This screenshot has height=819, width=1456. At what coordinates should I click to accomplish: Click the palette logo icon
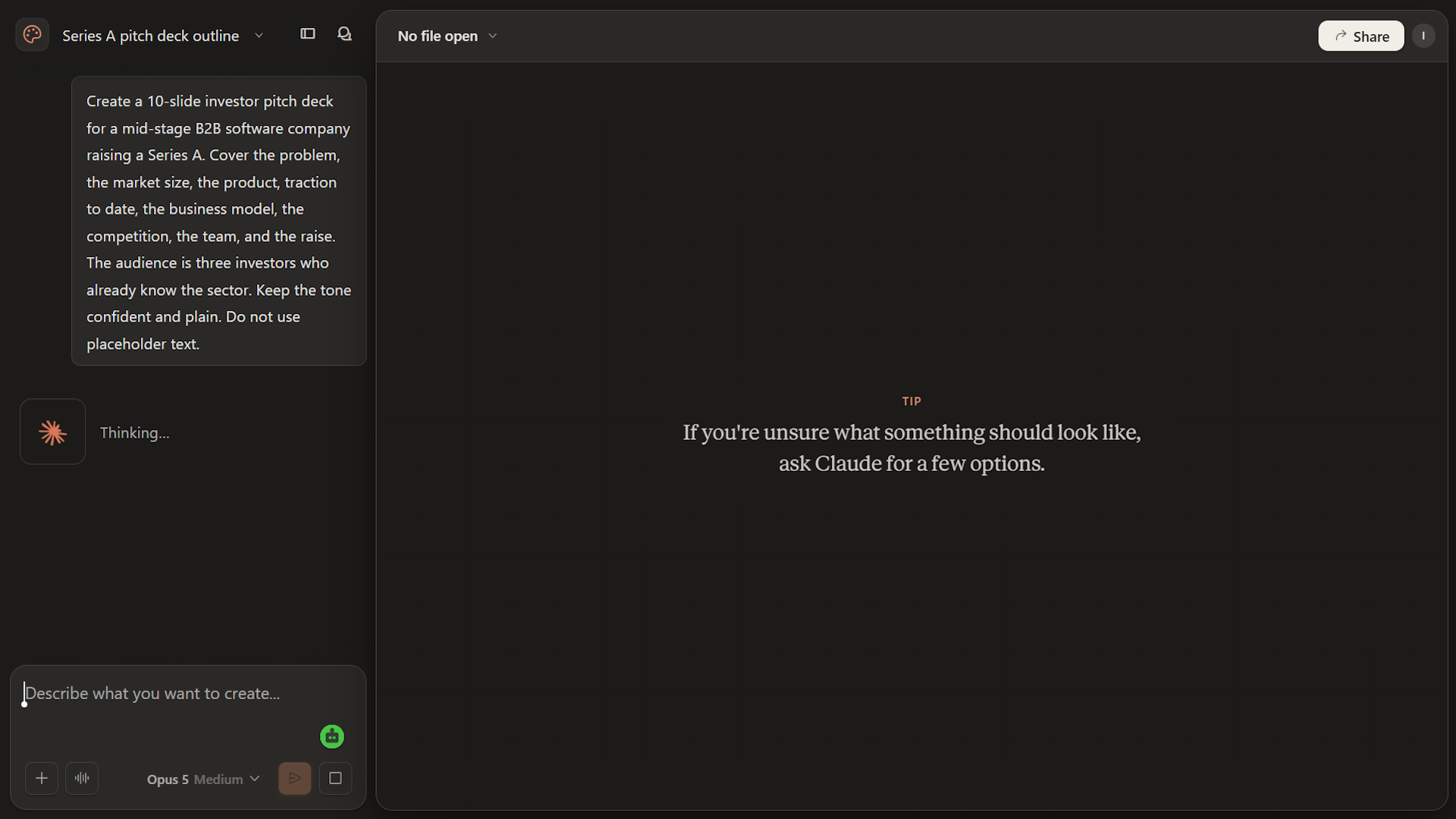point(32,35)
